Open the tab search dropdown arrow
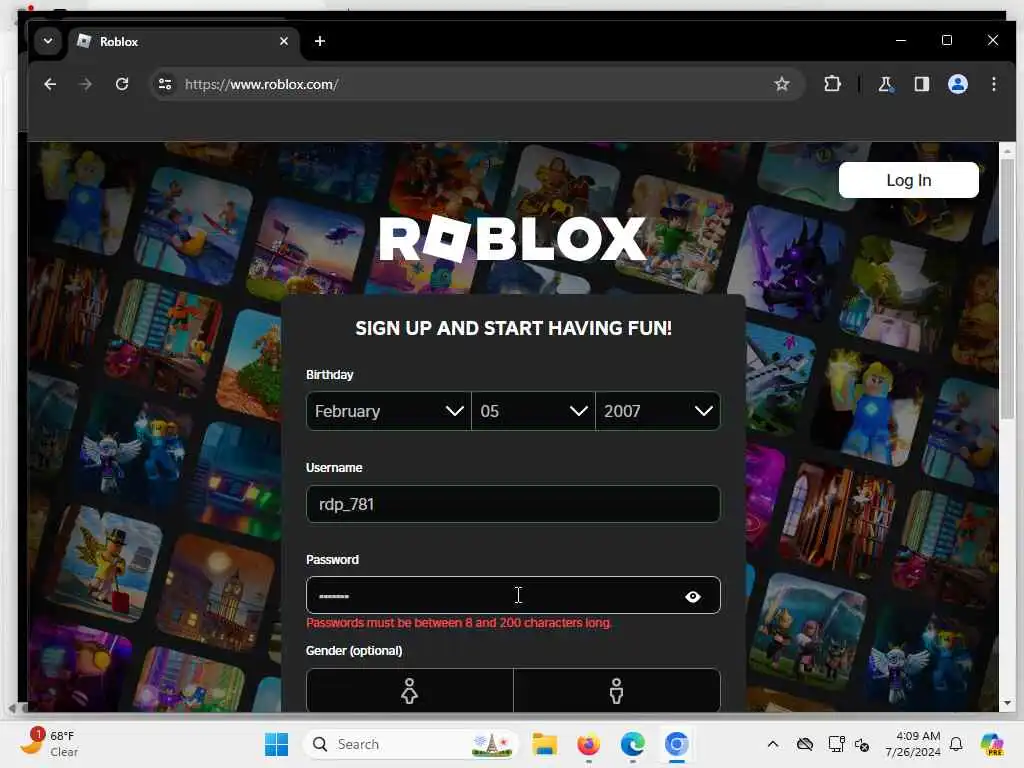This screenshot has height=768, width=1024. tap(48, 41)
